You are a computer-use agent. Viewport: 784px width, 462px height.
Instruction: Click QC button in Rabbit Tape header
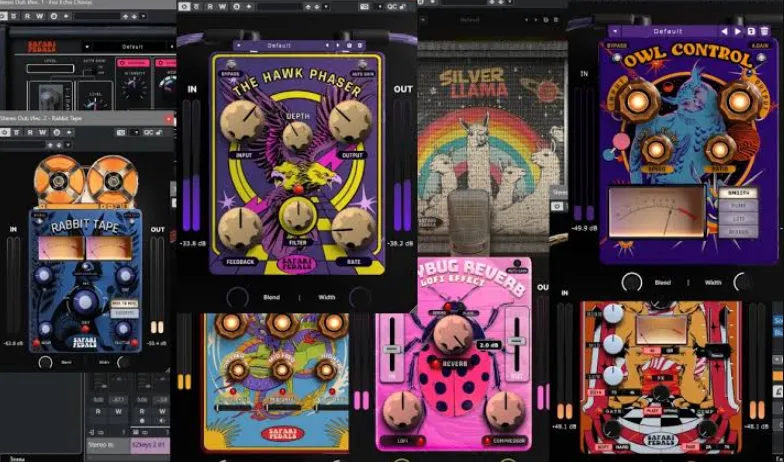click(x=148, y=132)
